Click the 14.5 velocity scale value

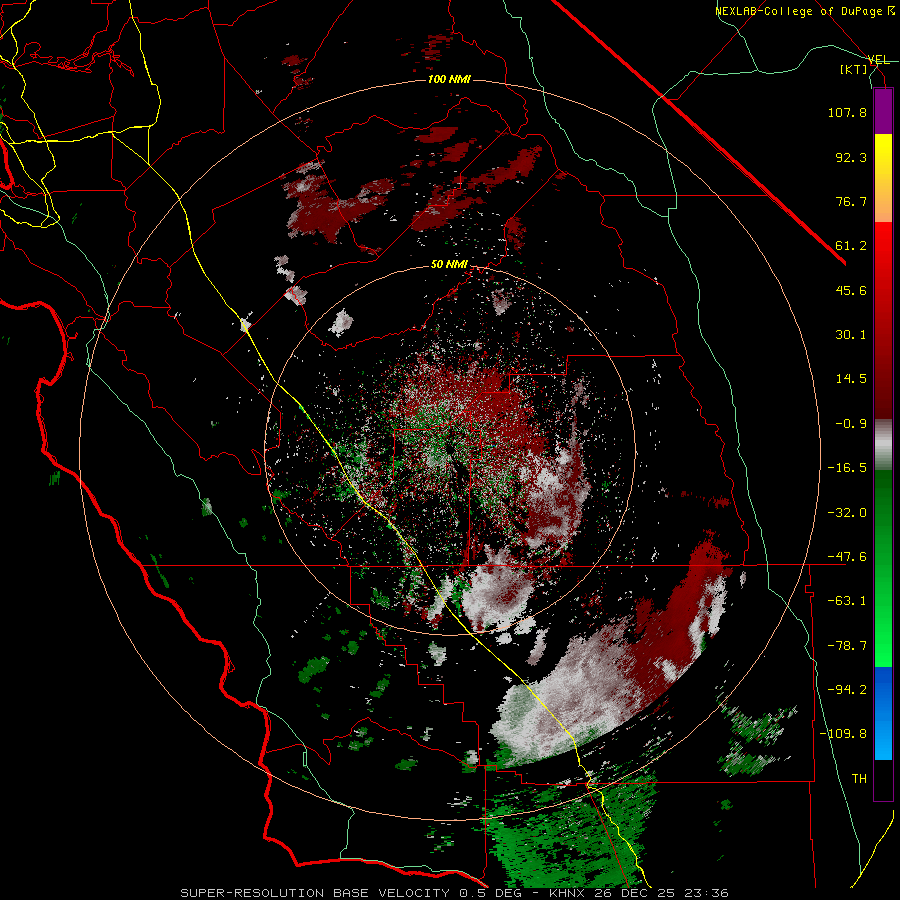coord(851,379)
